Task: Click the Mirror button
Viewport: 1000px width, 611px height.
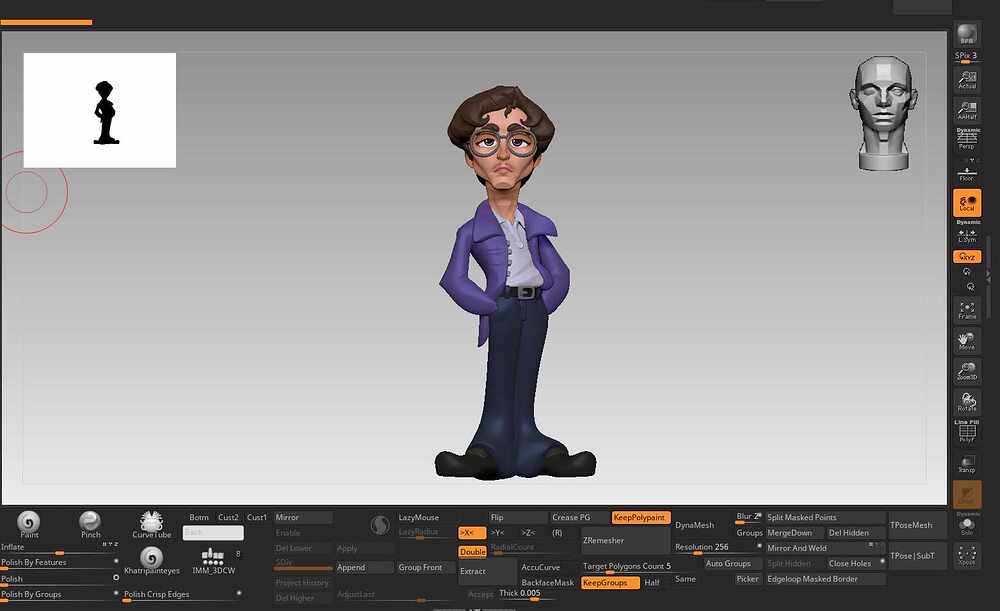Action: [x=303, y=517]
